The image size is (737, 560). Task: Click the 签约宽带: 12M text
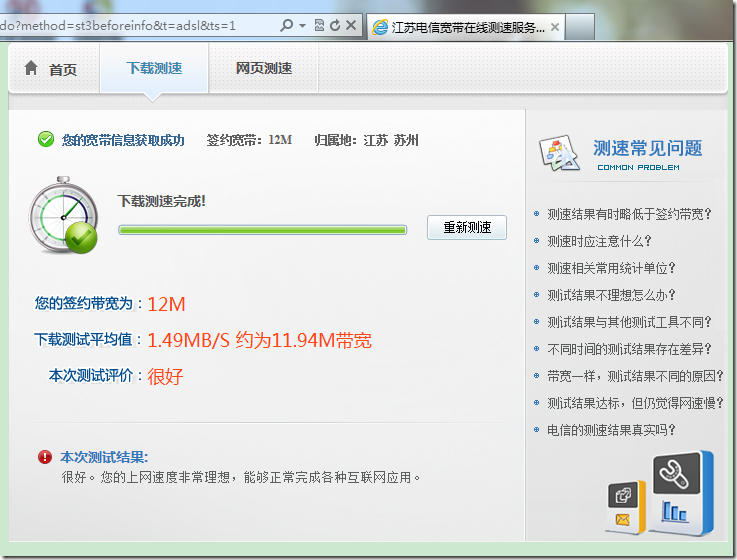pyautogui.click(x=249, y=140)
